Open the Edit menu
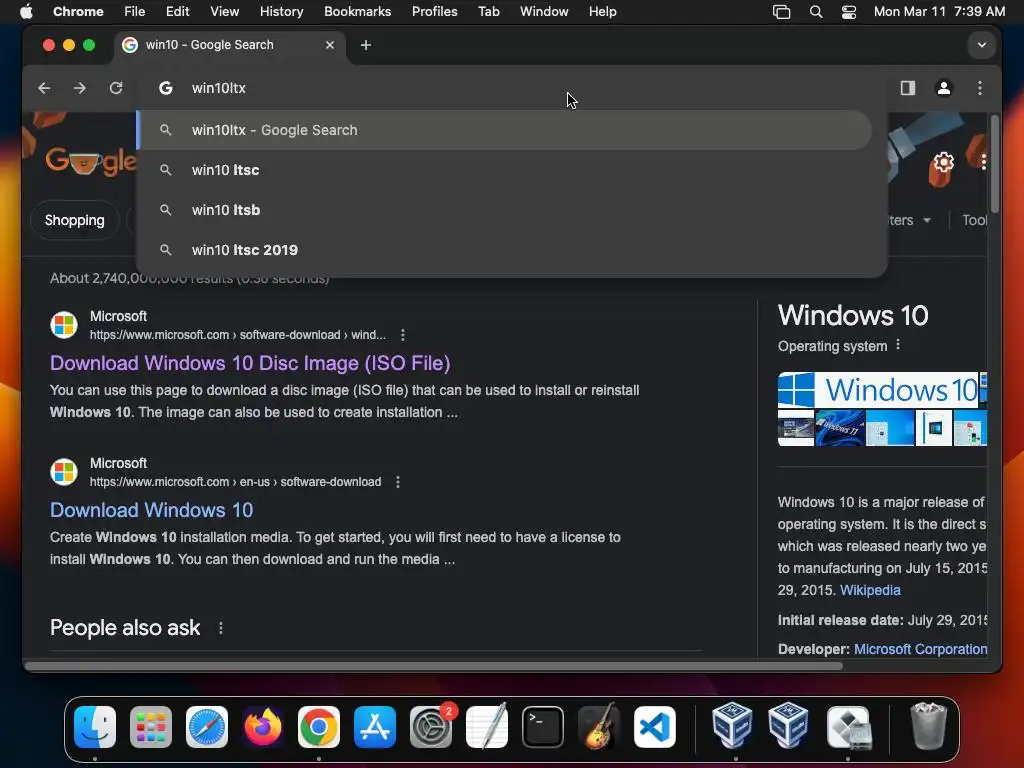Screen dimensions: 1024x768 (177, 12)
